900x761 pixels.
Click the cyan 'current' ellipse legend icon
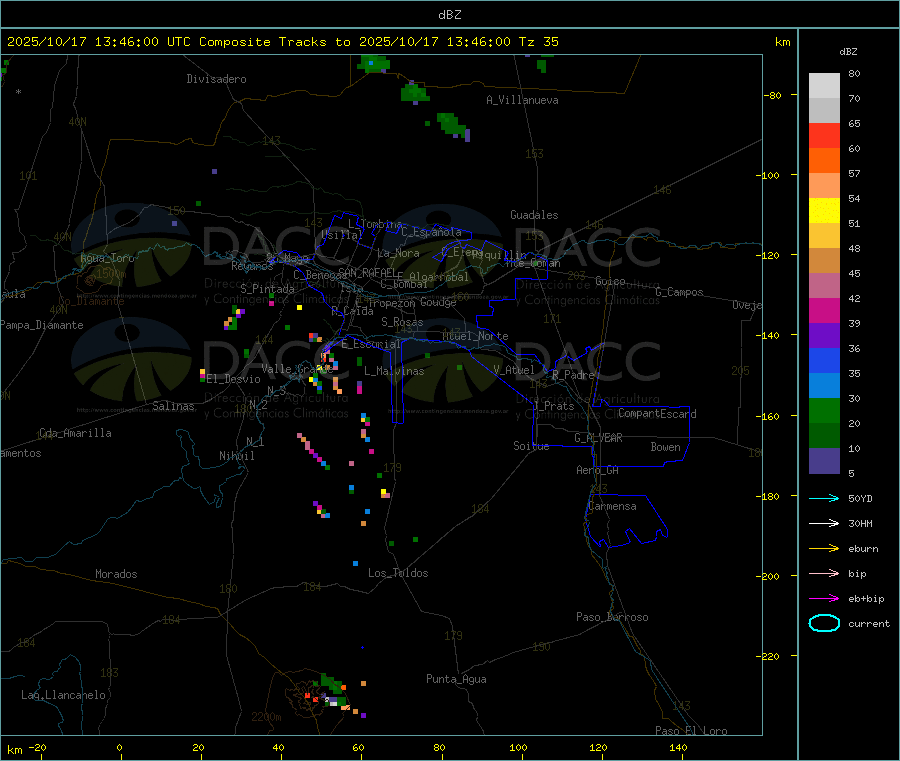[824, 623]
